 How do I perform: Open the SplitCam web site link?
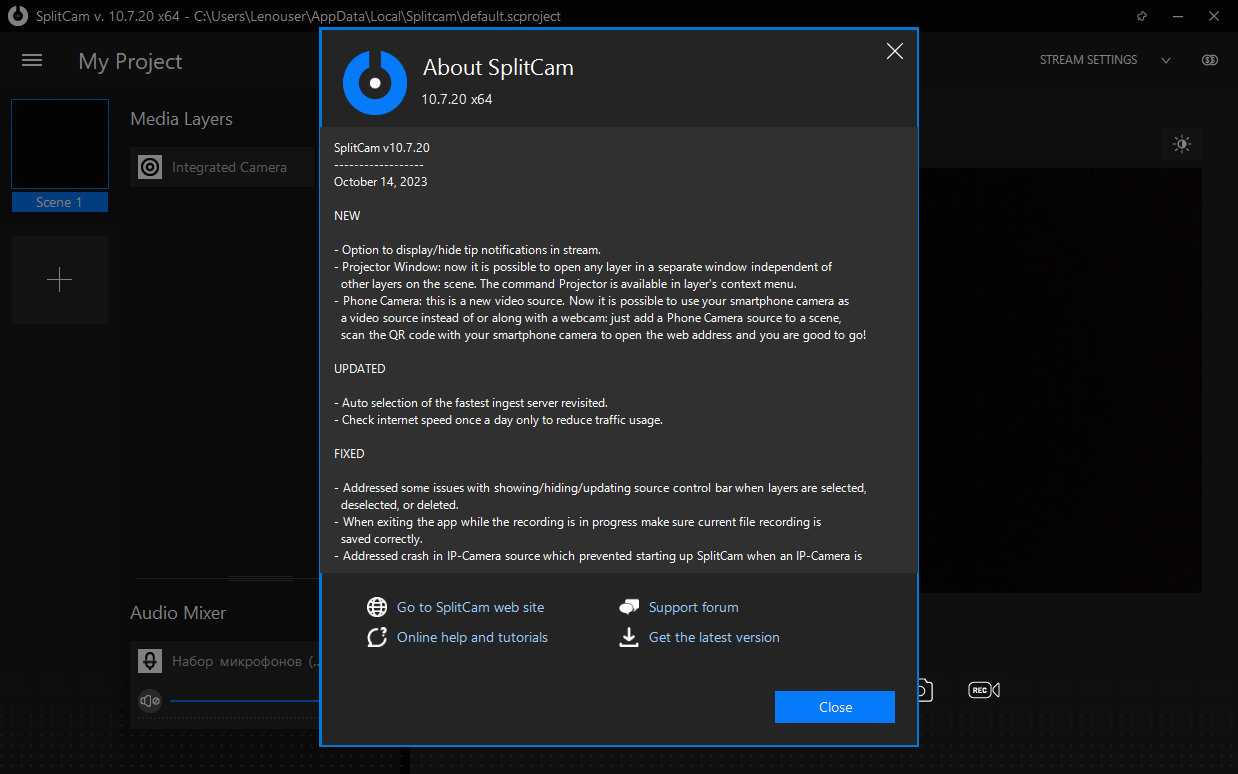[470, 606]
